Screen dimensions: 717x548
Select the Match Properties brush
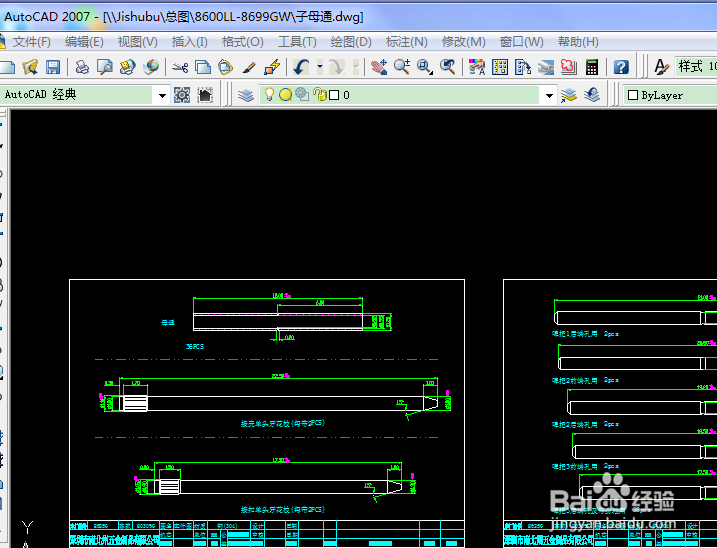[249, 67]
